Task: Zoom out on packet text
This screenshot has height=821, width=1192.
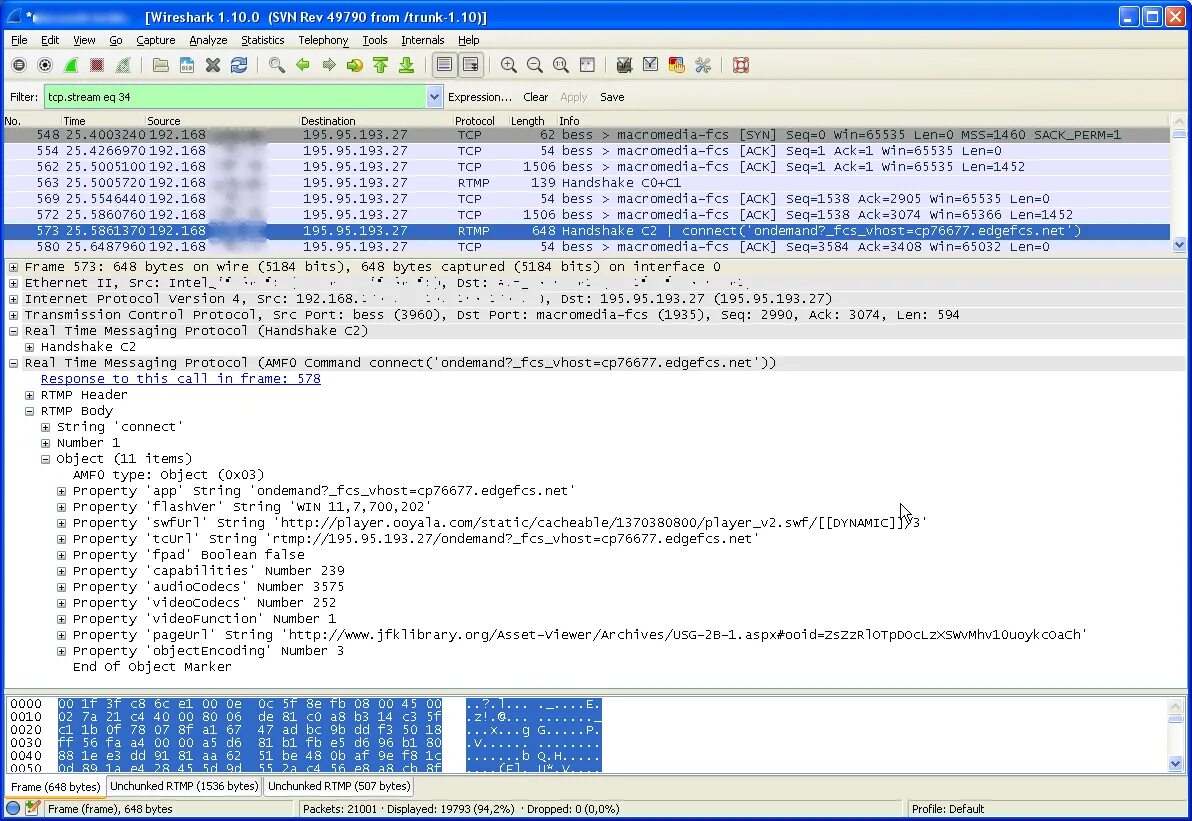Action: (534, 65)
